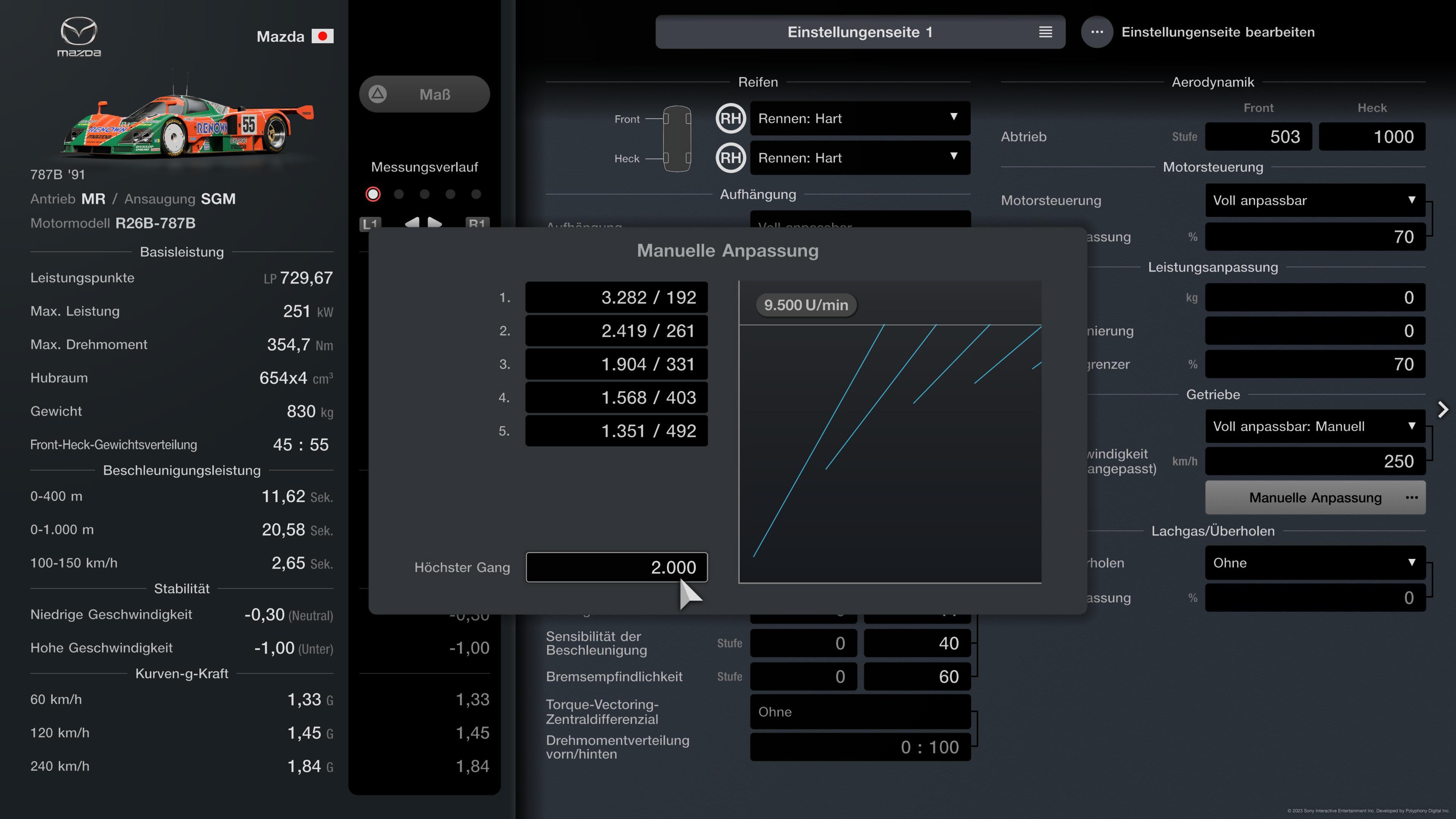The width and height of the screenshot is (1456, 819).
Task: Click Einstellungenseite bearbeiten label
Action: [x=1218, y=32]
